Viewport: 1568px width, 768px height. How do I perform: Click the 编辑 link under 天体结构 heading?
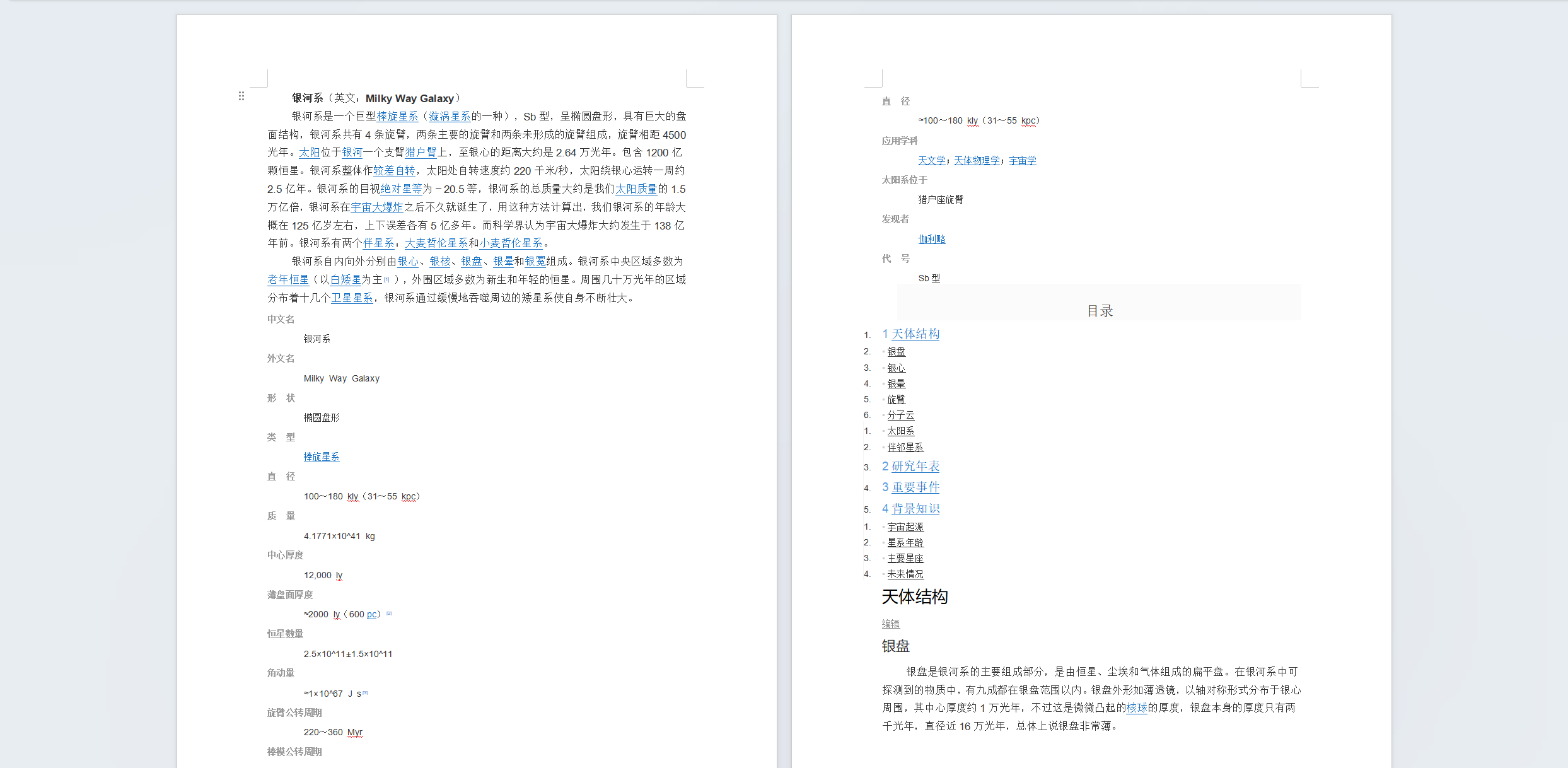pyautogui.click(x=890, y=624)
